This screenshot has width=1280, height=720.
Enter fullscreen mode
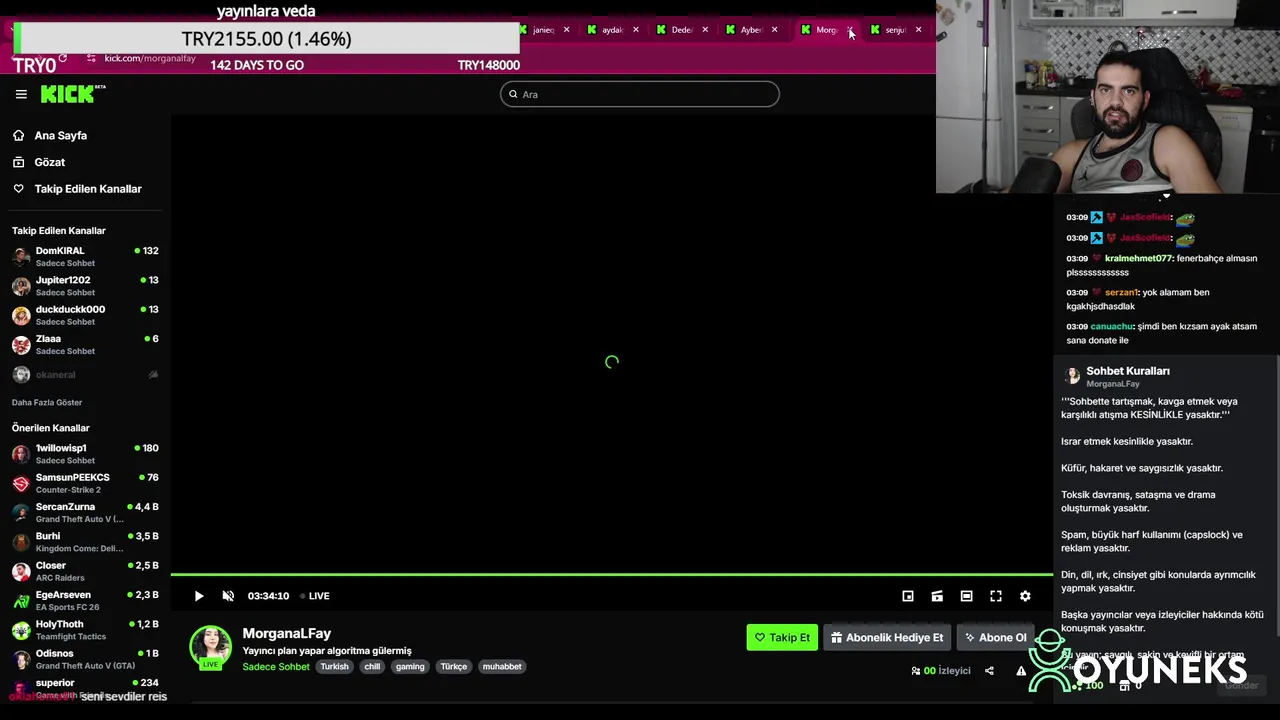[996, 596]
